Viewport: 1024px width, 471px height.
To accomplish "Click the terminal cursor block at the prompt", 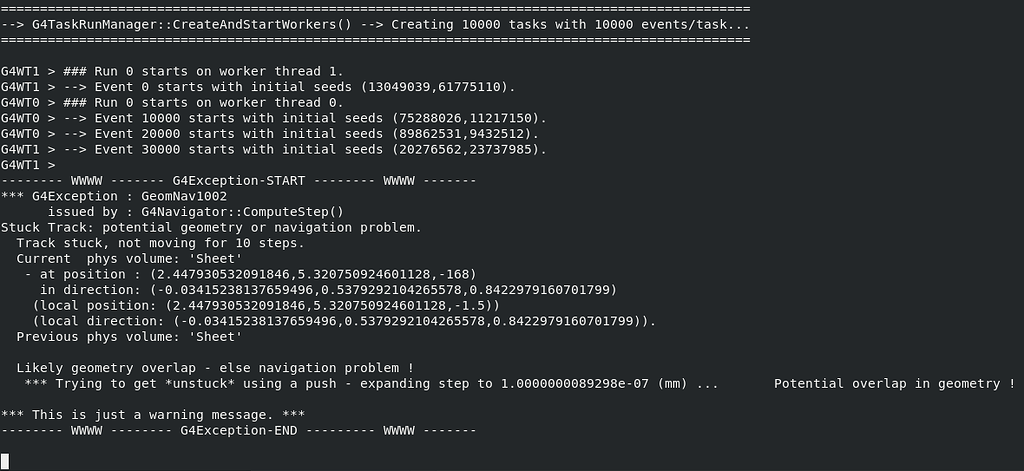I will [x=5, y=461].
